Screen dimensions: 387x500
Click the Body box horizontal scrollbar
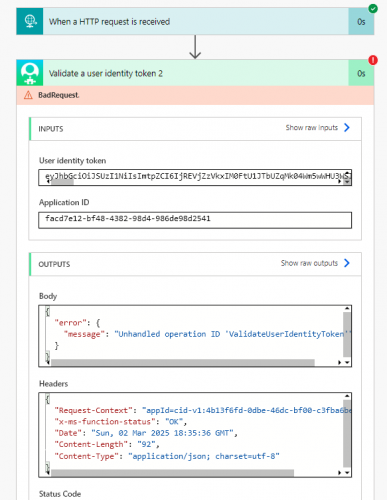[x=183, y=362]
